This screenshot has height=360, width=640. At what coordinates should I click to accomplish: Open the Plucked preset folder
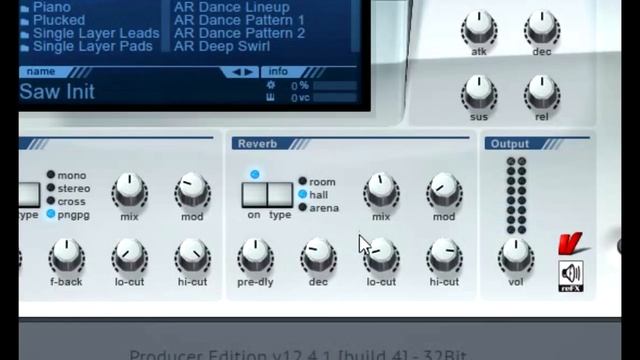point(53,20)
